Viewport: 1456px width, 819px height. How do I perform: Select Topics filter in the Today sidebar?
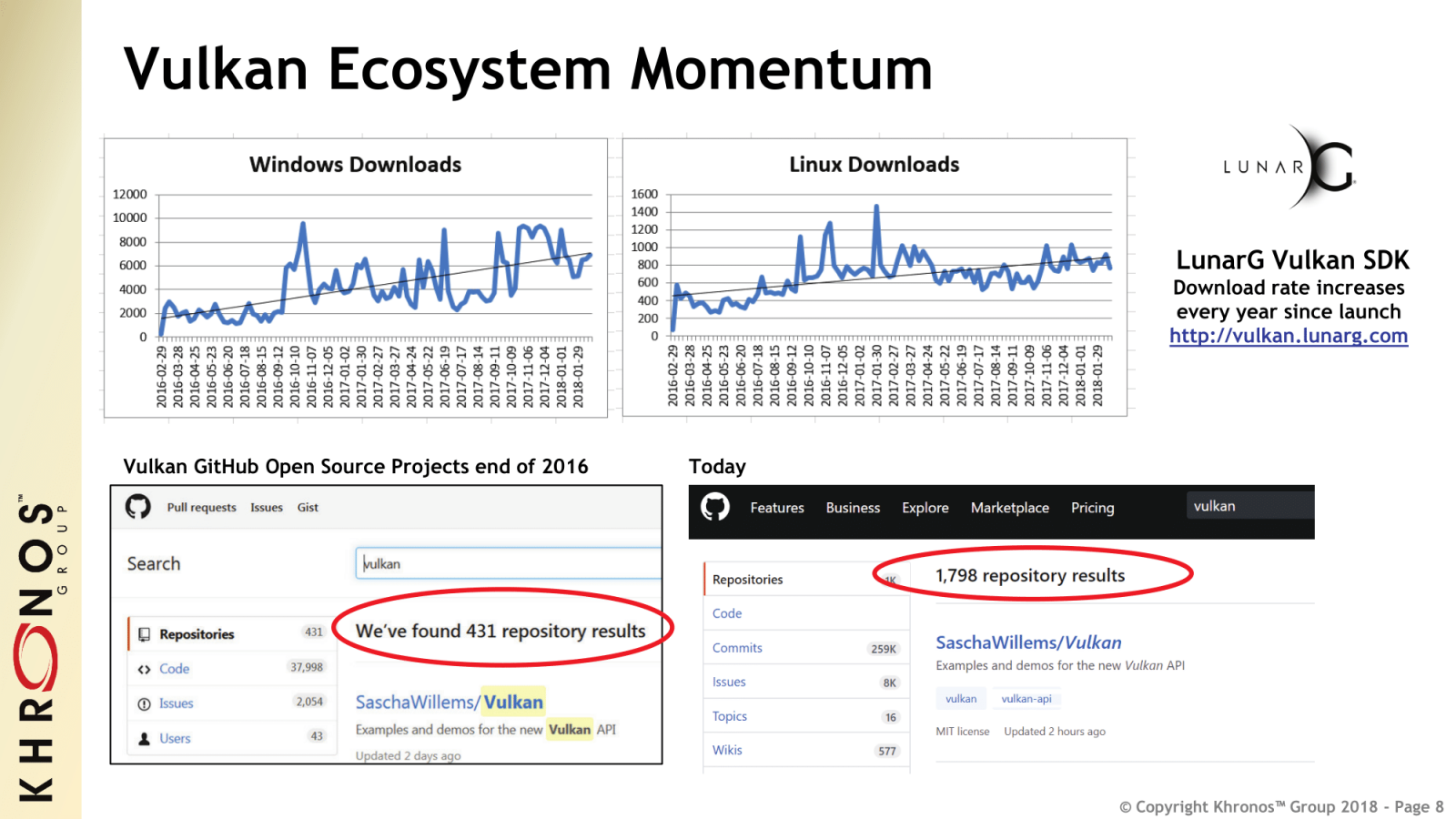[806, 716]
